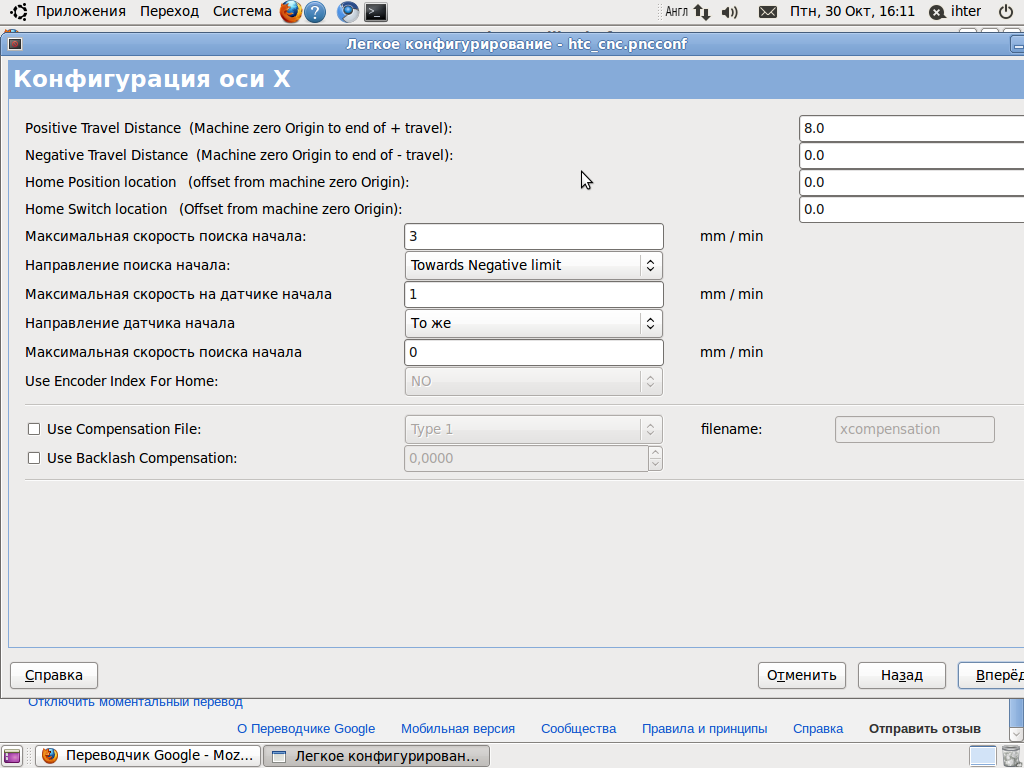Click the blue globe browser launcher

(x=347, y=12)
